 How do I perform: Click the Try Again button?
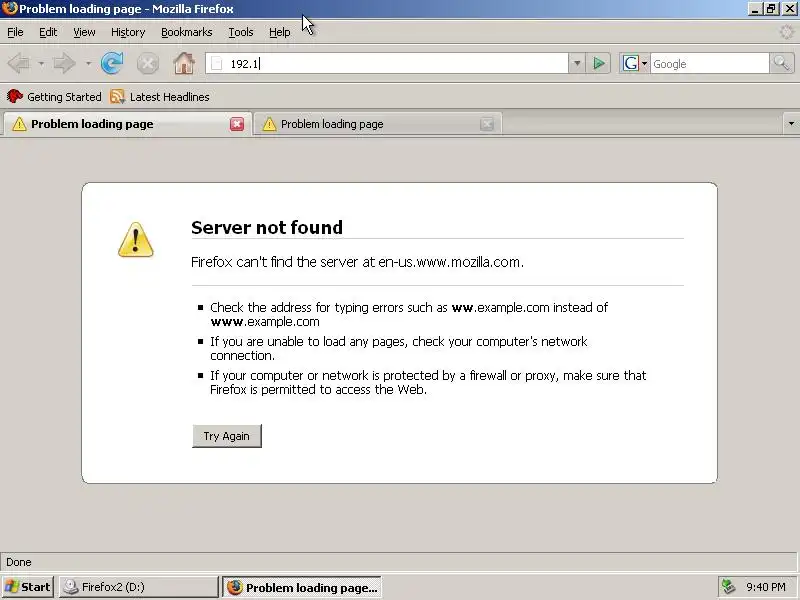point(227,436)
